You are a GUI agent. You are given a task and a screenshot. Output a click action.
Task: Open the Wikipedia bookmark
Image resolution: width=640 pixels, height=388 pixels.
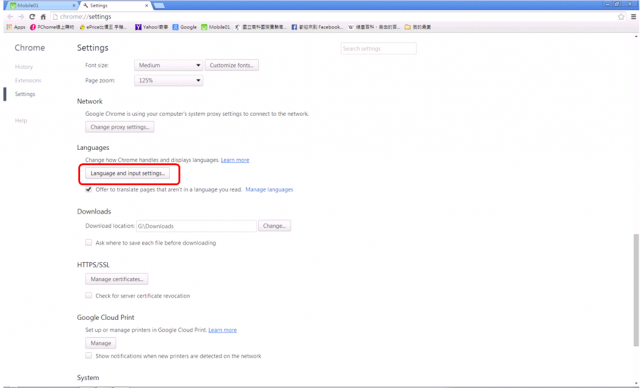point(374,27)
